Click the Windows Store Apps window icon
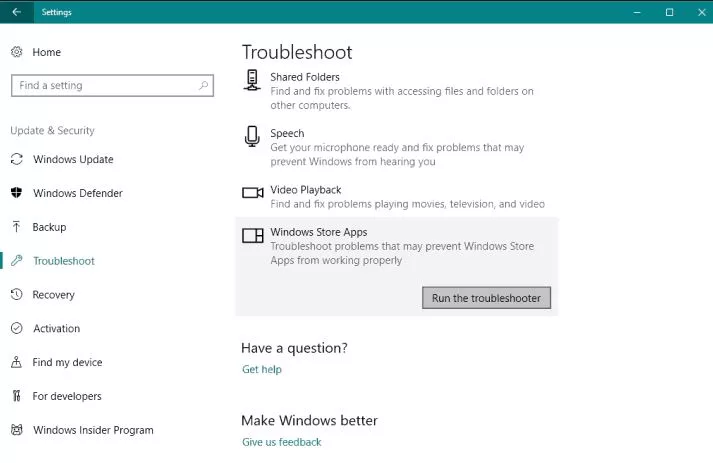 coord(253,235)
